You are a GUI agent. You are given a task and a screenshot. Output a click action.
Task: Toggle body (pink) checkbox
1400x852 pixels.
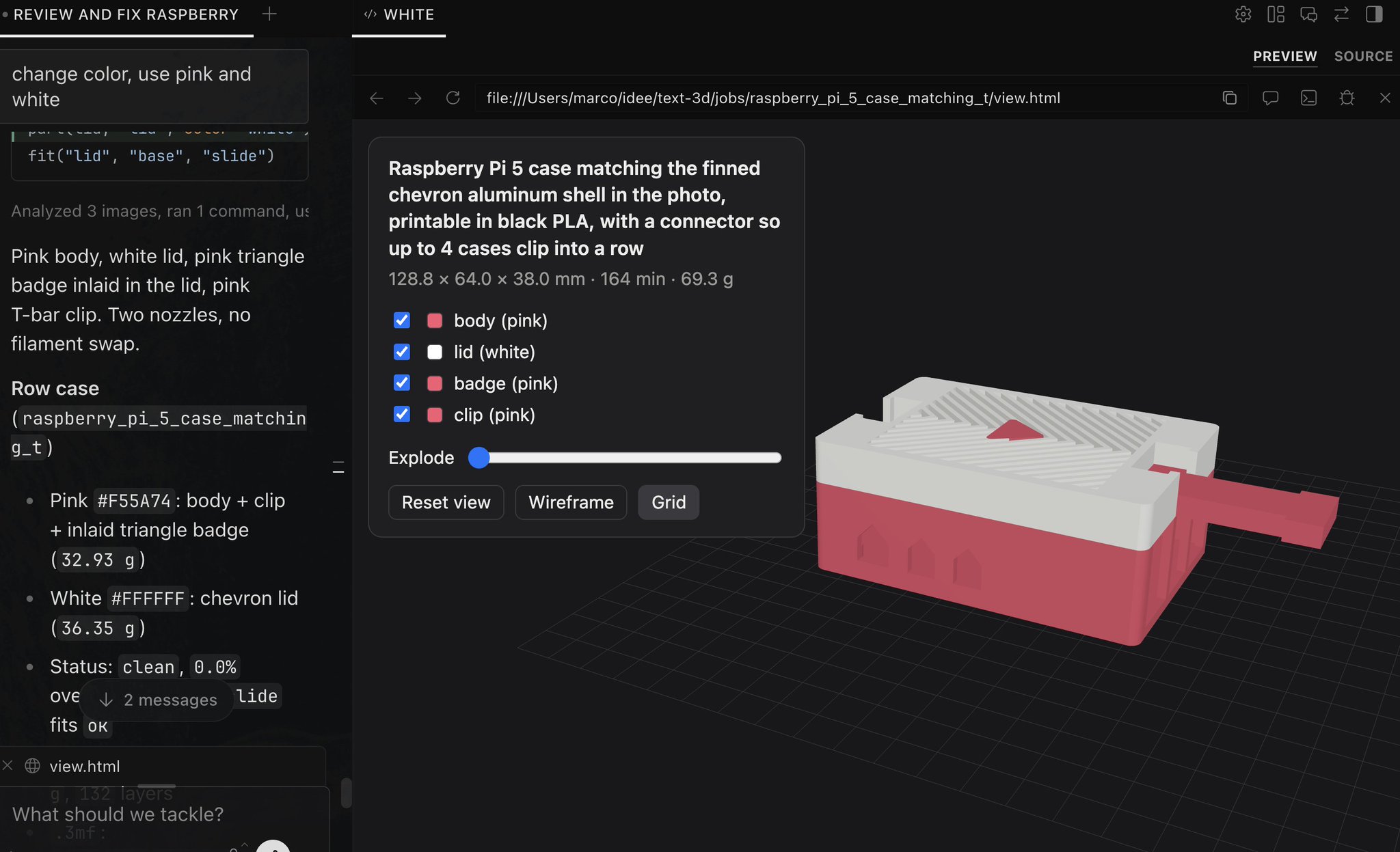[402, 320]
